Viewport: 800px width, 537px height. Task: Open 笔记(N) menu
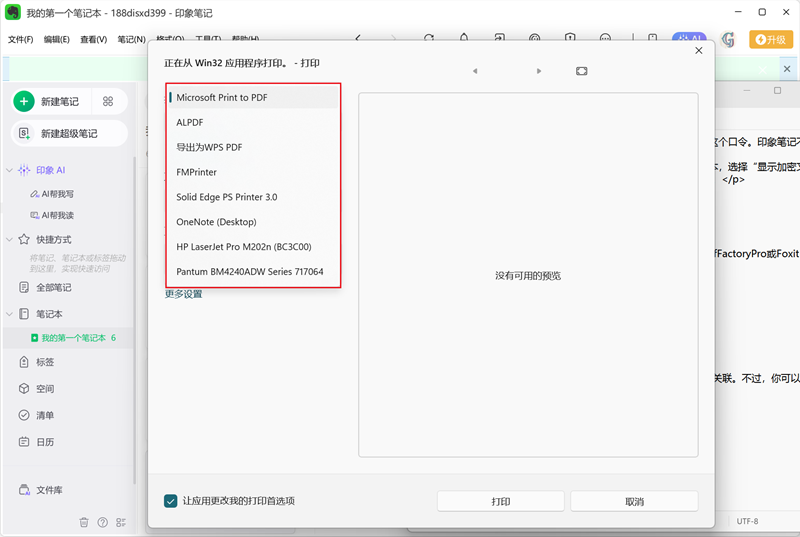point(131,39)
